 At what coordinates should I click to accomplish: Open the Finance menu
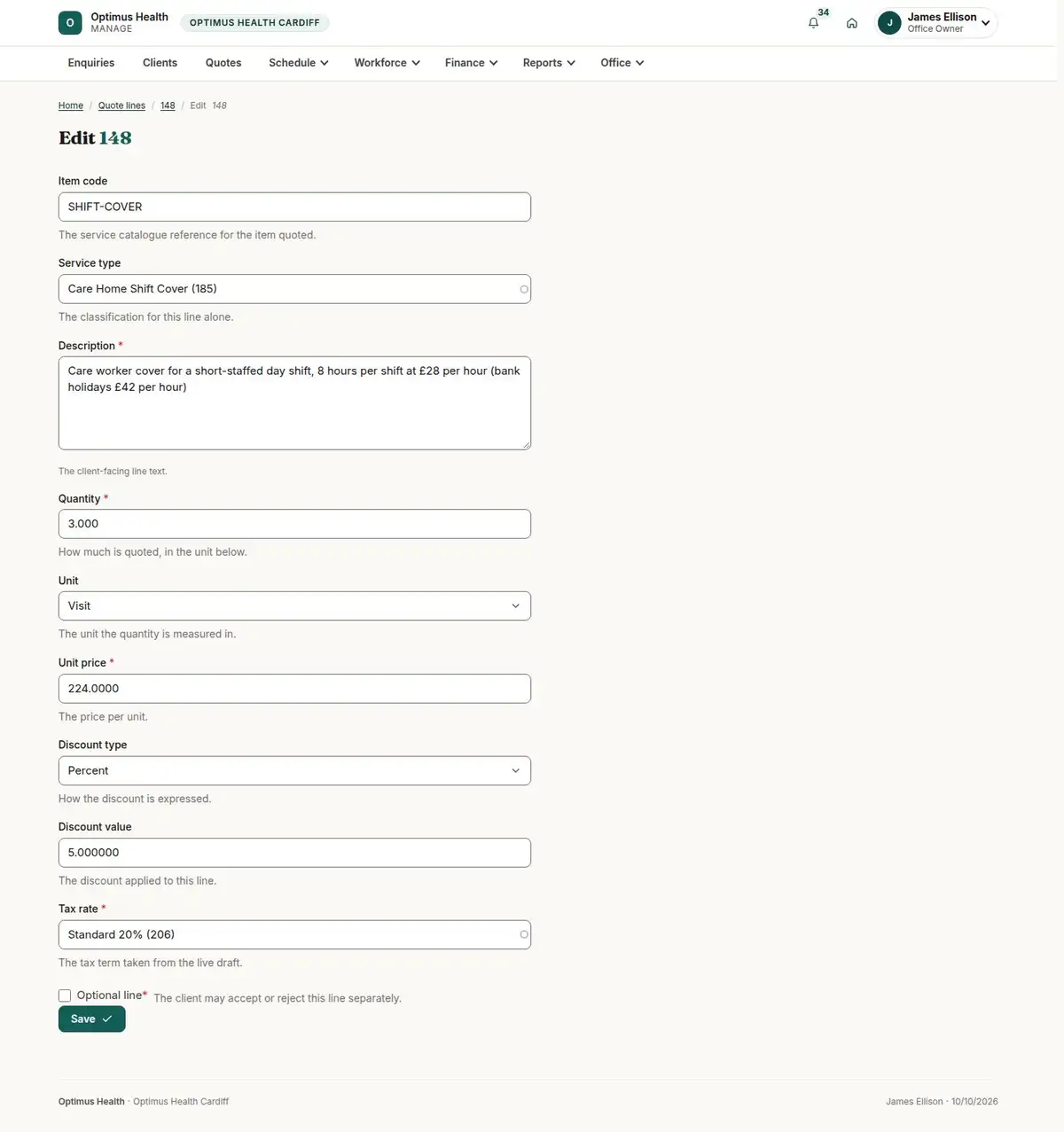[471, 63]
